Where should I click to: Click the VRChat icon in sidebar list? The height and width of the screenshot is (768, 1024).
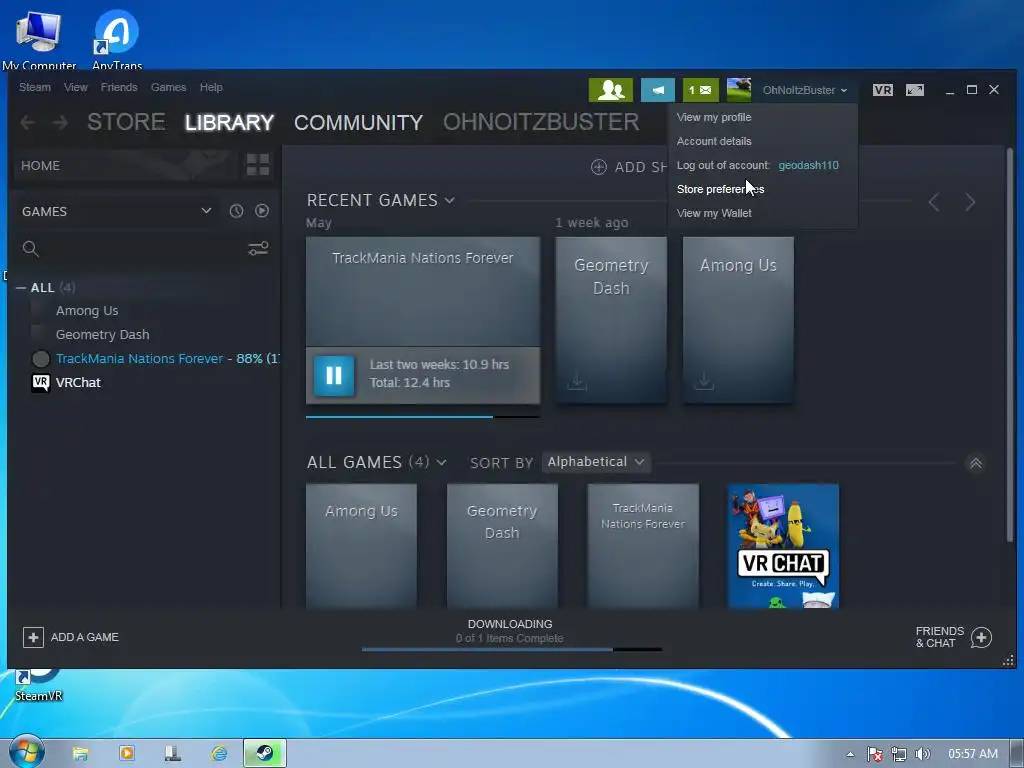(x=40, y=383)
